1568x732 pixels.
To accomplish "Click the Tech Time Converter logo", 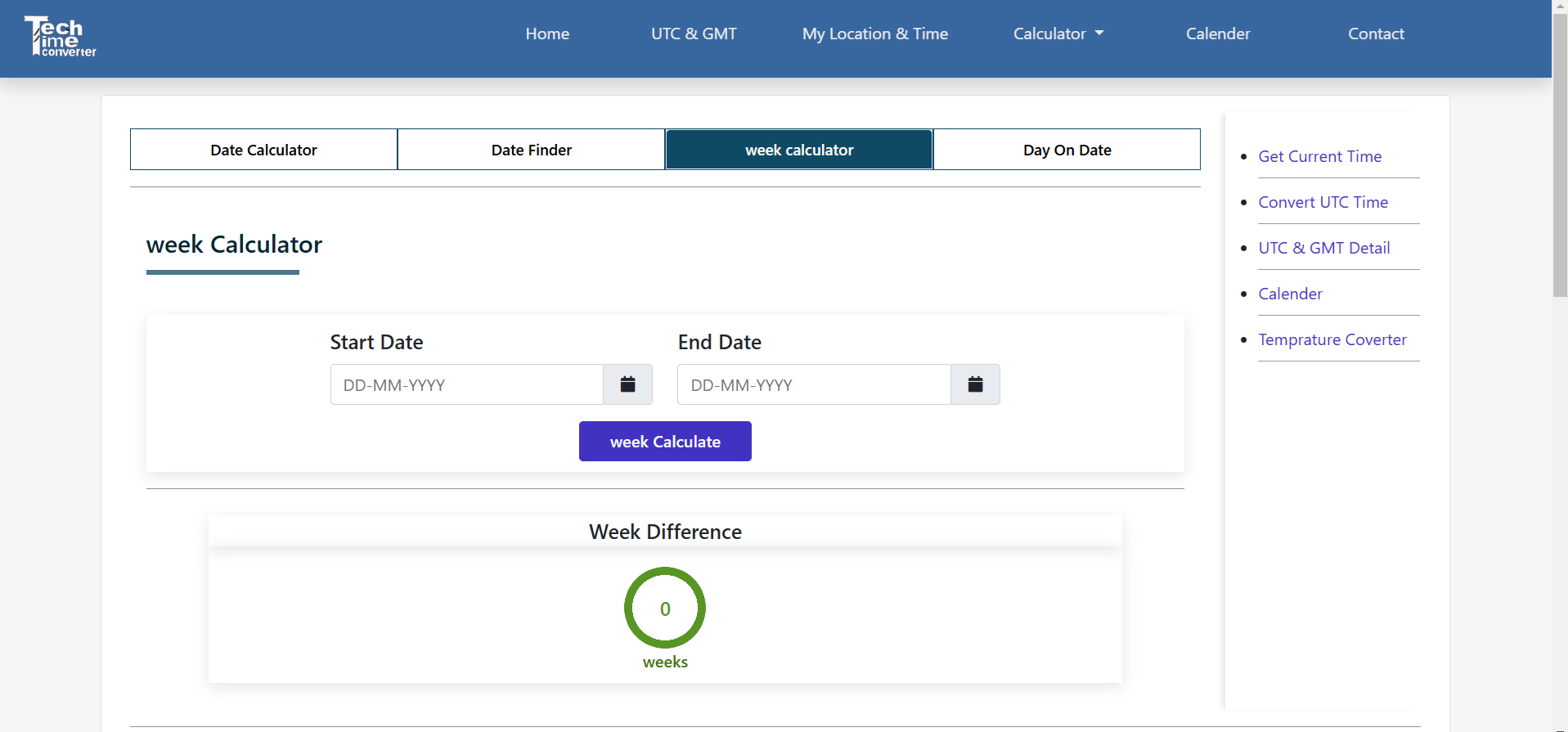I will click(x=60, y=37).
